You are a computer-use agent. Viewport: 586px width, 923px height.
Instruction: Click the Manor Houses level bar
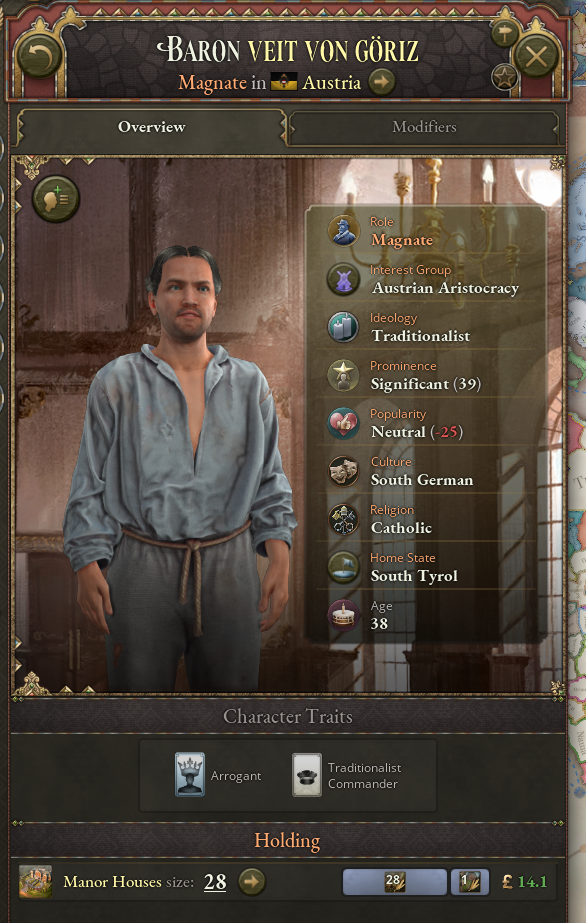coord(394,882)
